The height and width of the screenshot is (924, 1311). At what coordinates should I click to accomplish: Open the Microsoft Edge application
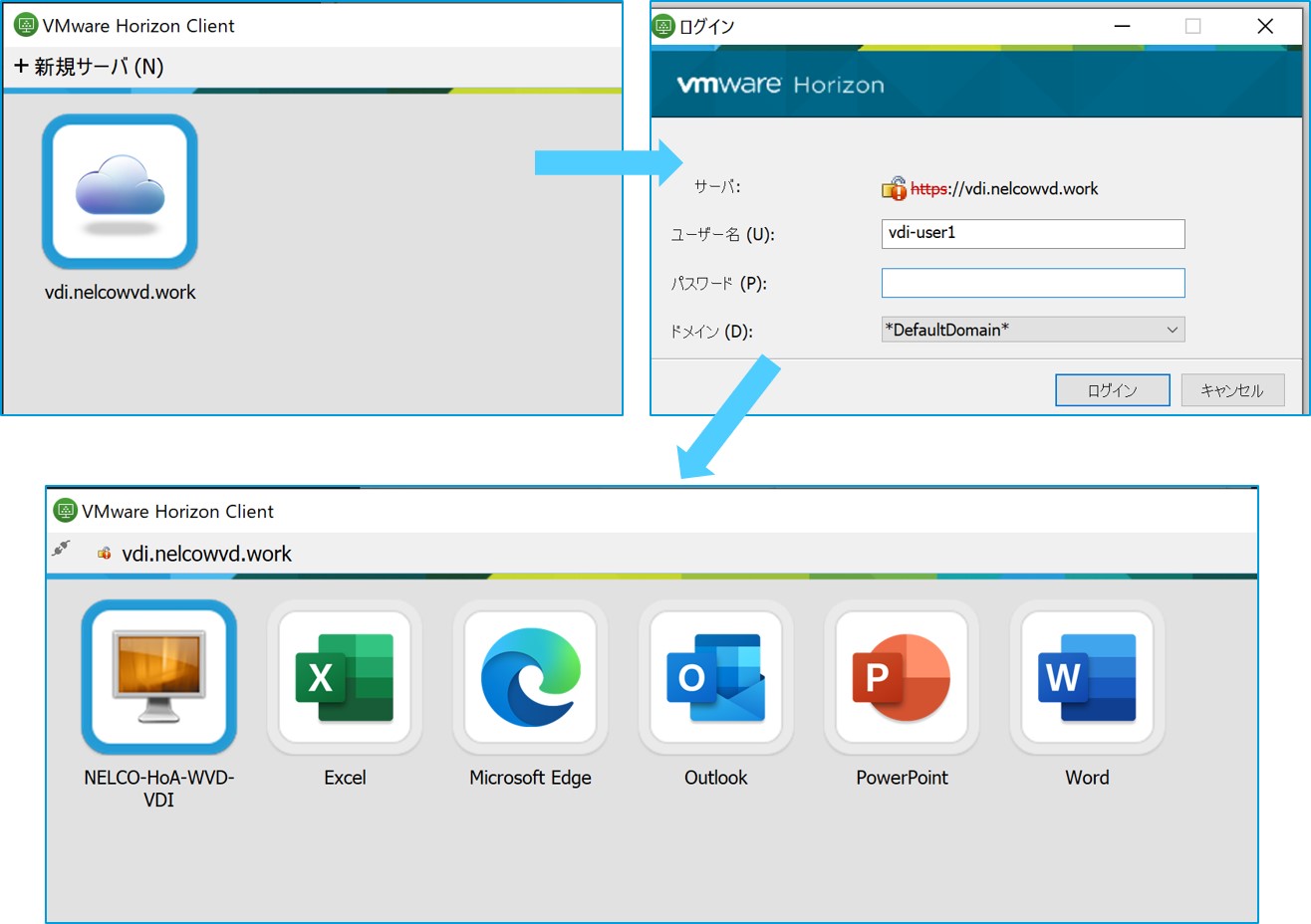tap(529, 677)
